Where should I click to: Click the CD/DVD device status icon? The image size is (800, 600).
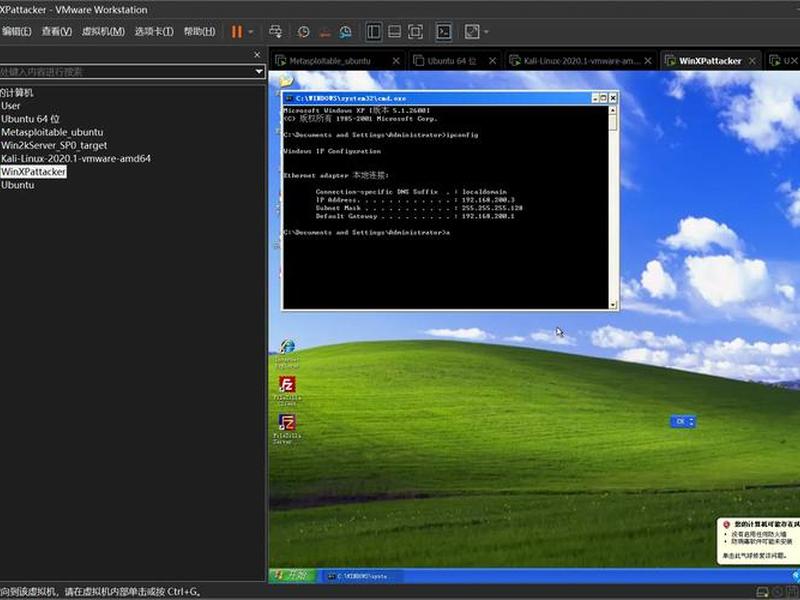click(x=778, y=592)
